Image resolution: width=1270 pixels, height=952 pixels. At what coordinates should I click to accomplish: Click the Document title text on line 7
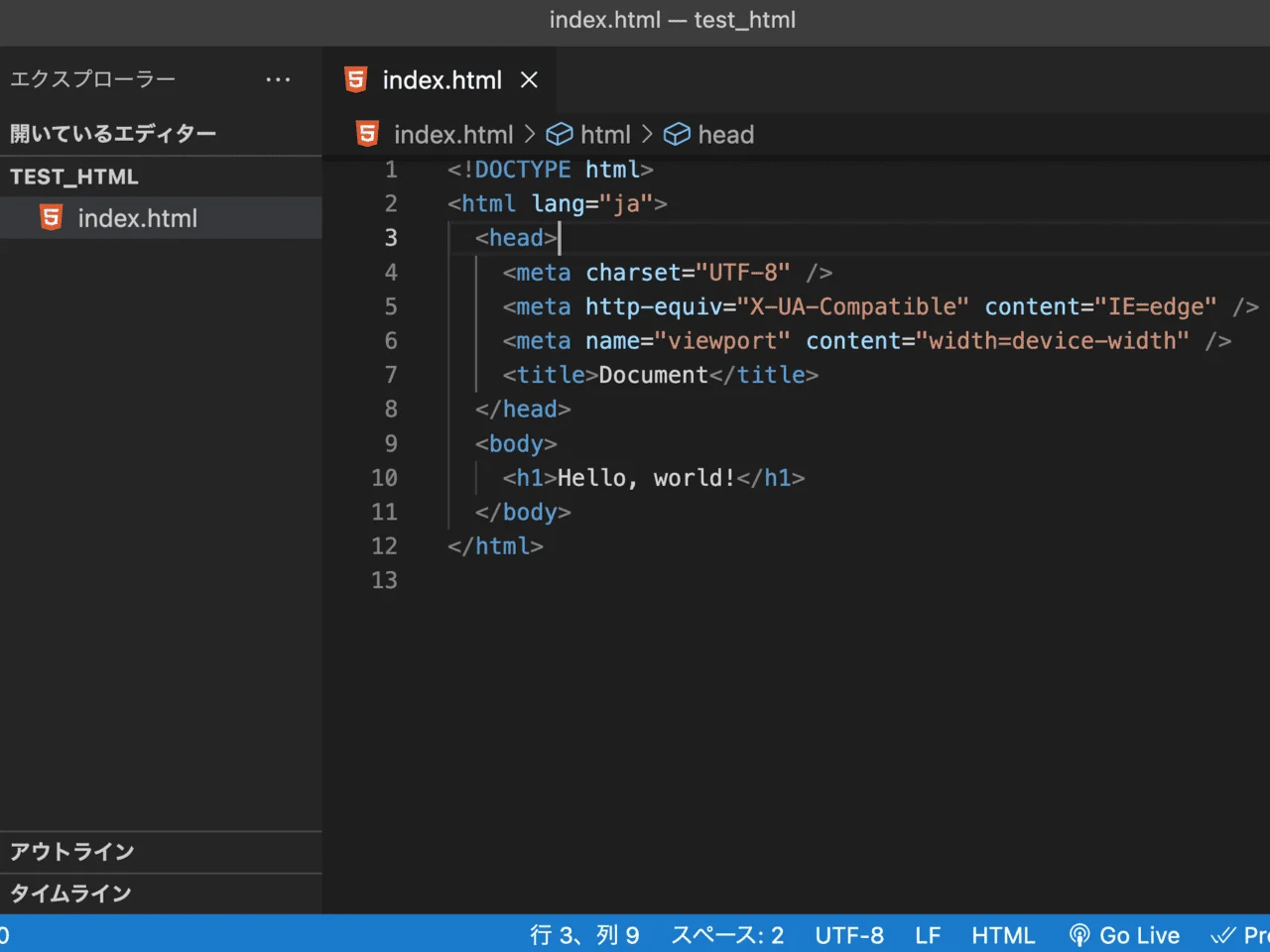pyautogui.click(x=654, y=375)
